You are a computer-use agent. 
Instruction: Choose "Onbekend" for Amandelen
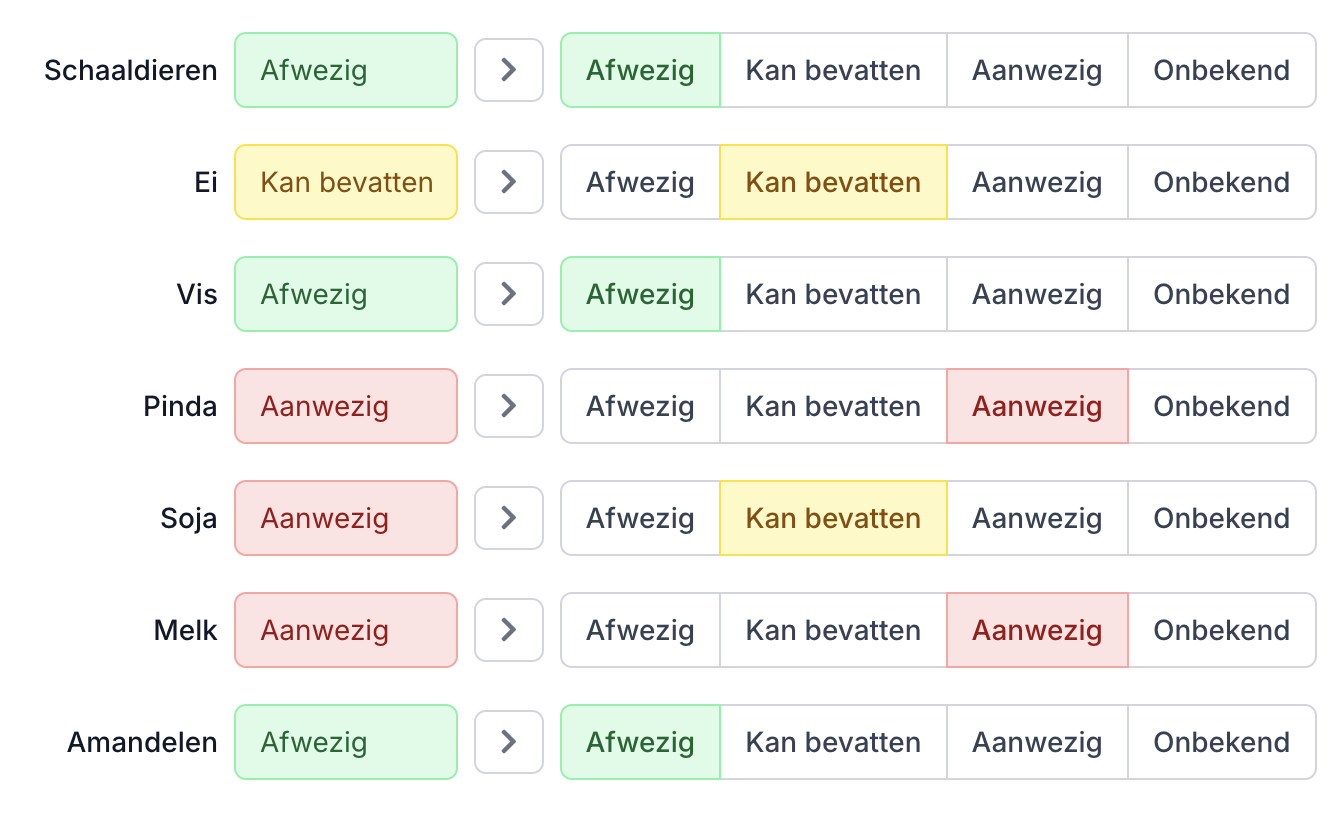tap(1222, 742)
